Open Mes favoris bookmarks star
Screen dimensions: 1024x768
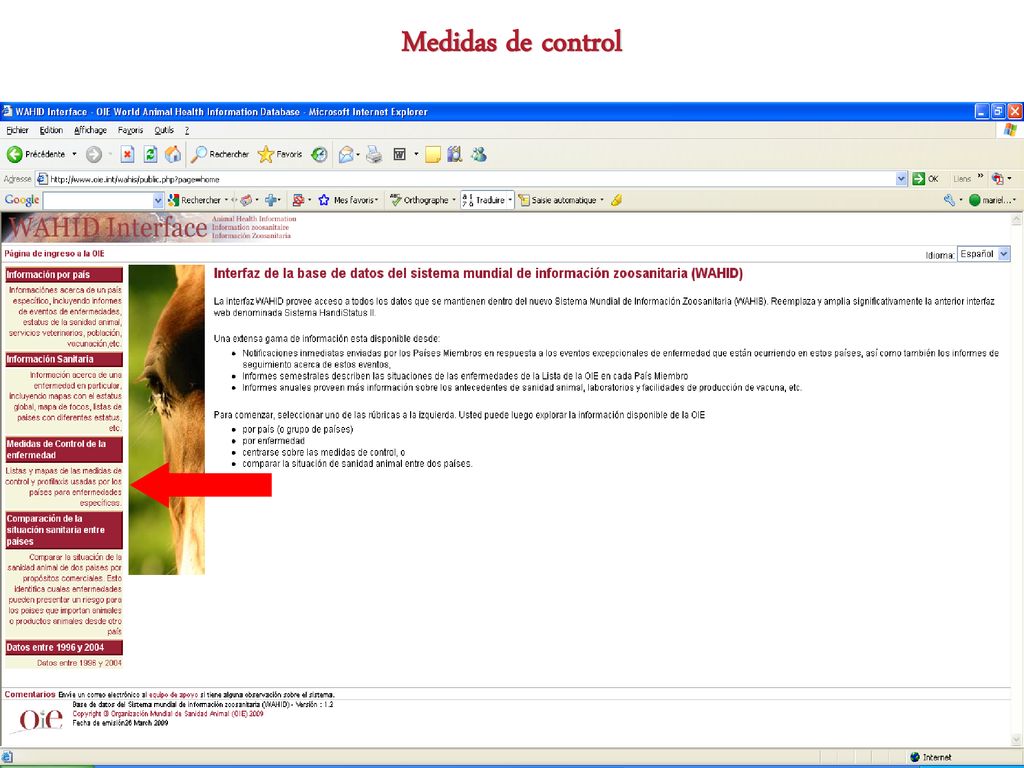tap(347, 200)
